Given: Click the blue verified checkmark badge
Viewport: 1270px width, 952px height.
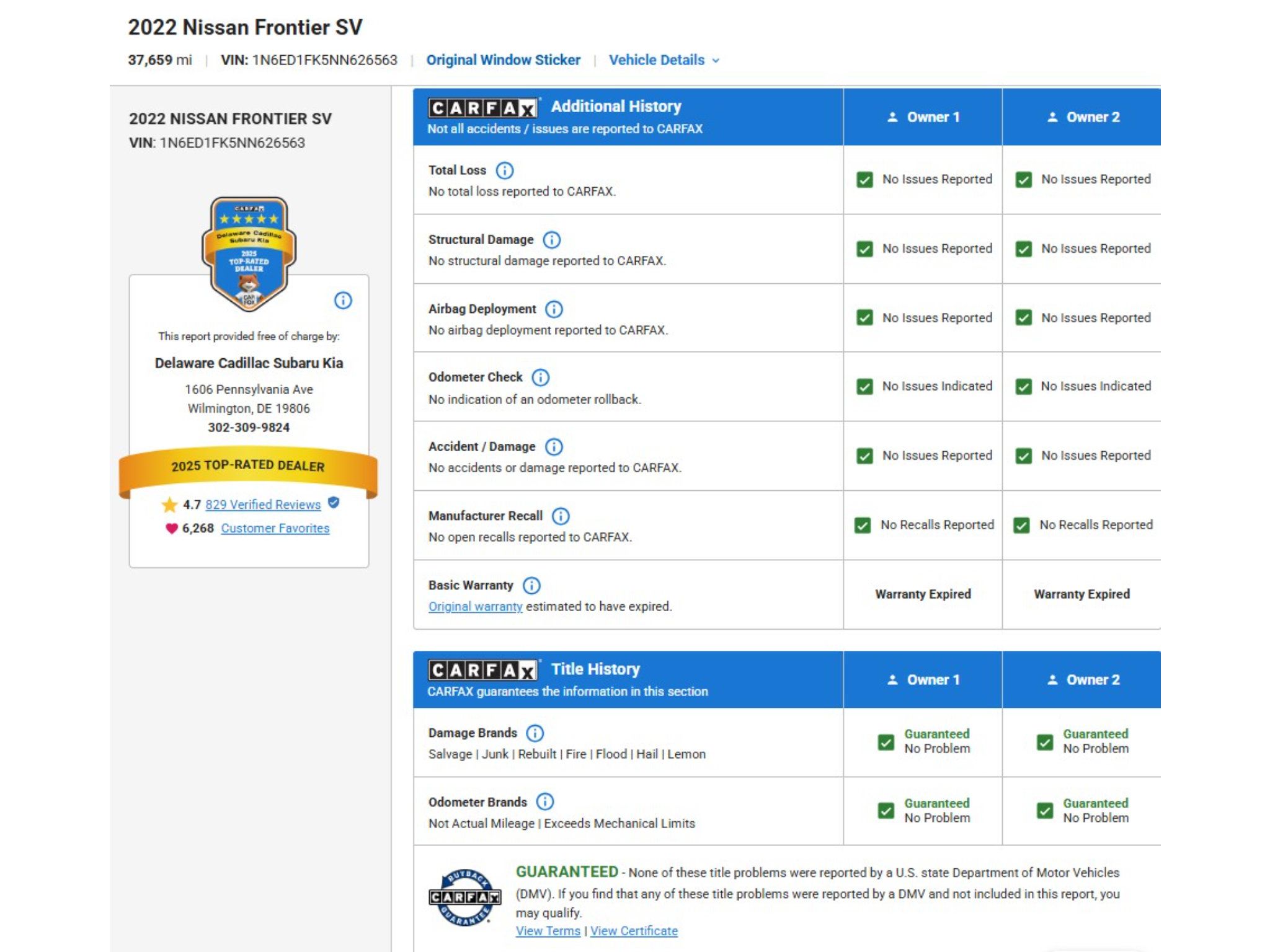Looking at the screenshot, I should 334,503.
